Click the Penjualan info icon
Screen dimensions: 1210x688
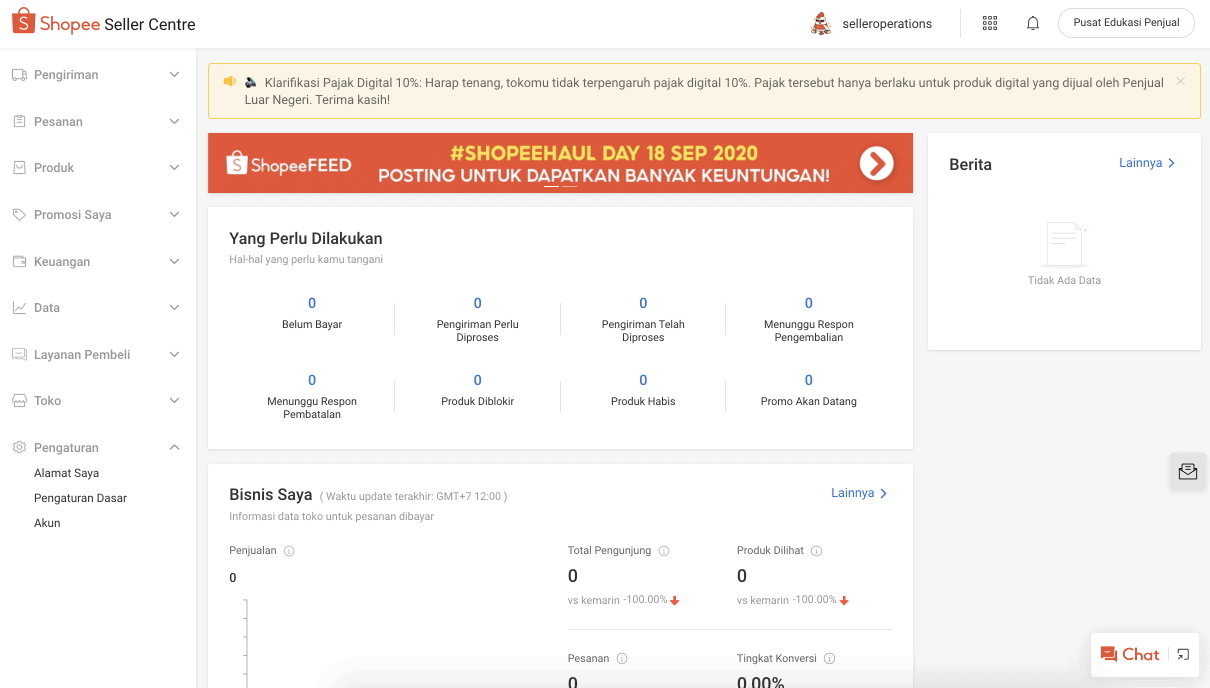pos(289,551)
